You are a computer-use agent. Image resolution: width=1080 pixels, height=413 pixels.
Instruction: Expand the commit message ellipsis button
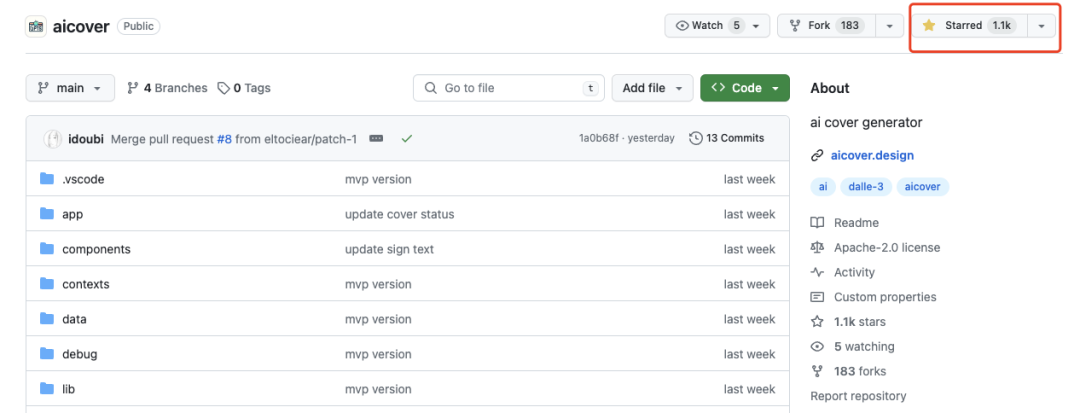click(x=376, y=138)
